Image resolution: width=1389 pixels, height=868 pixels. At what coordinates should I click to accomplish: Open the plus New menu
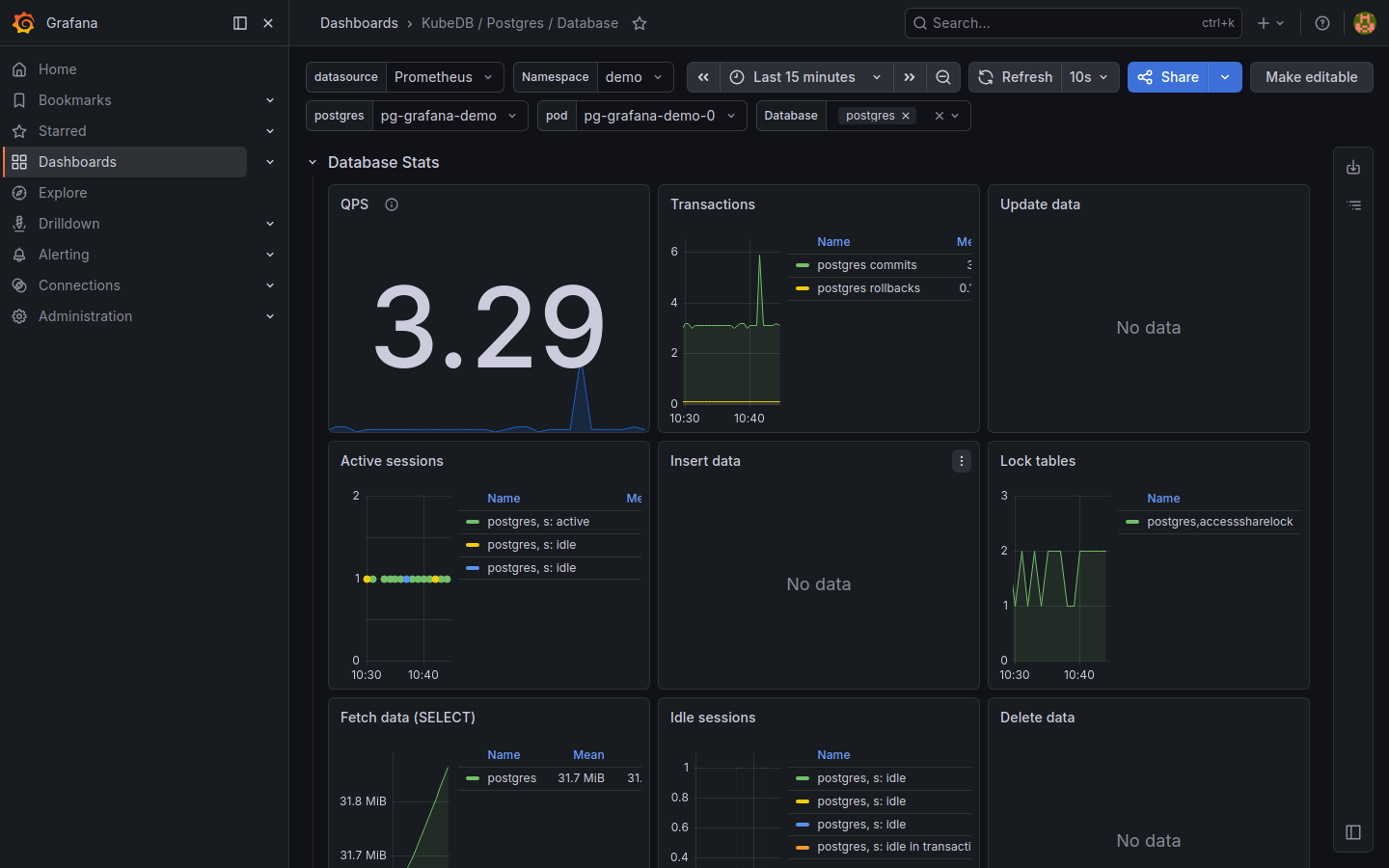pyautogui.click(x=1270, y=23)
